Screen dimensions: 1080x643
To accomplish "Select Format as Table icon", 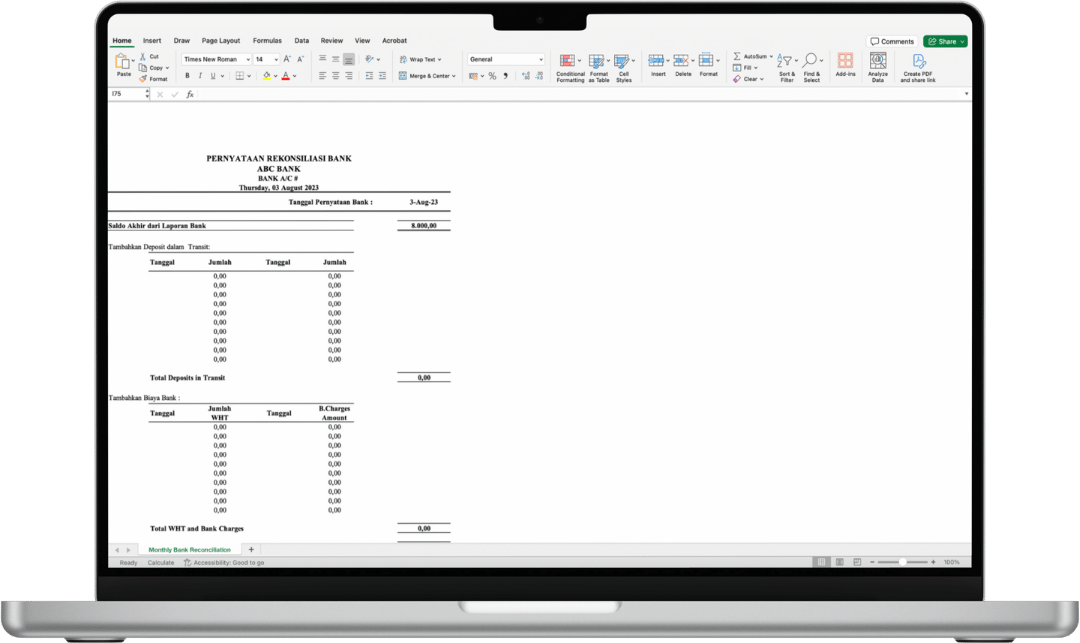I will [x=599, y=67].
